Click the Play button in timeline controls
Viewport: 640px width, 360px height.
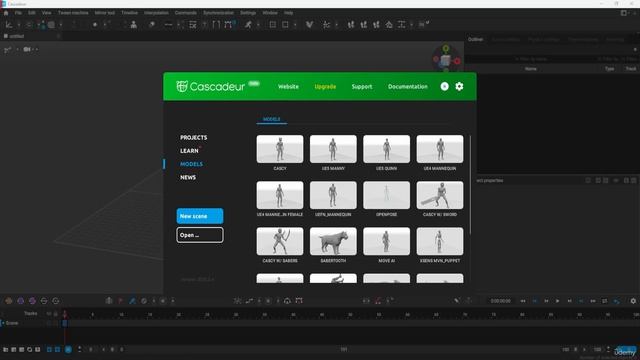coord(558,301)
